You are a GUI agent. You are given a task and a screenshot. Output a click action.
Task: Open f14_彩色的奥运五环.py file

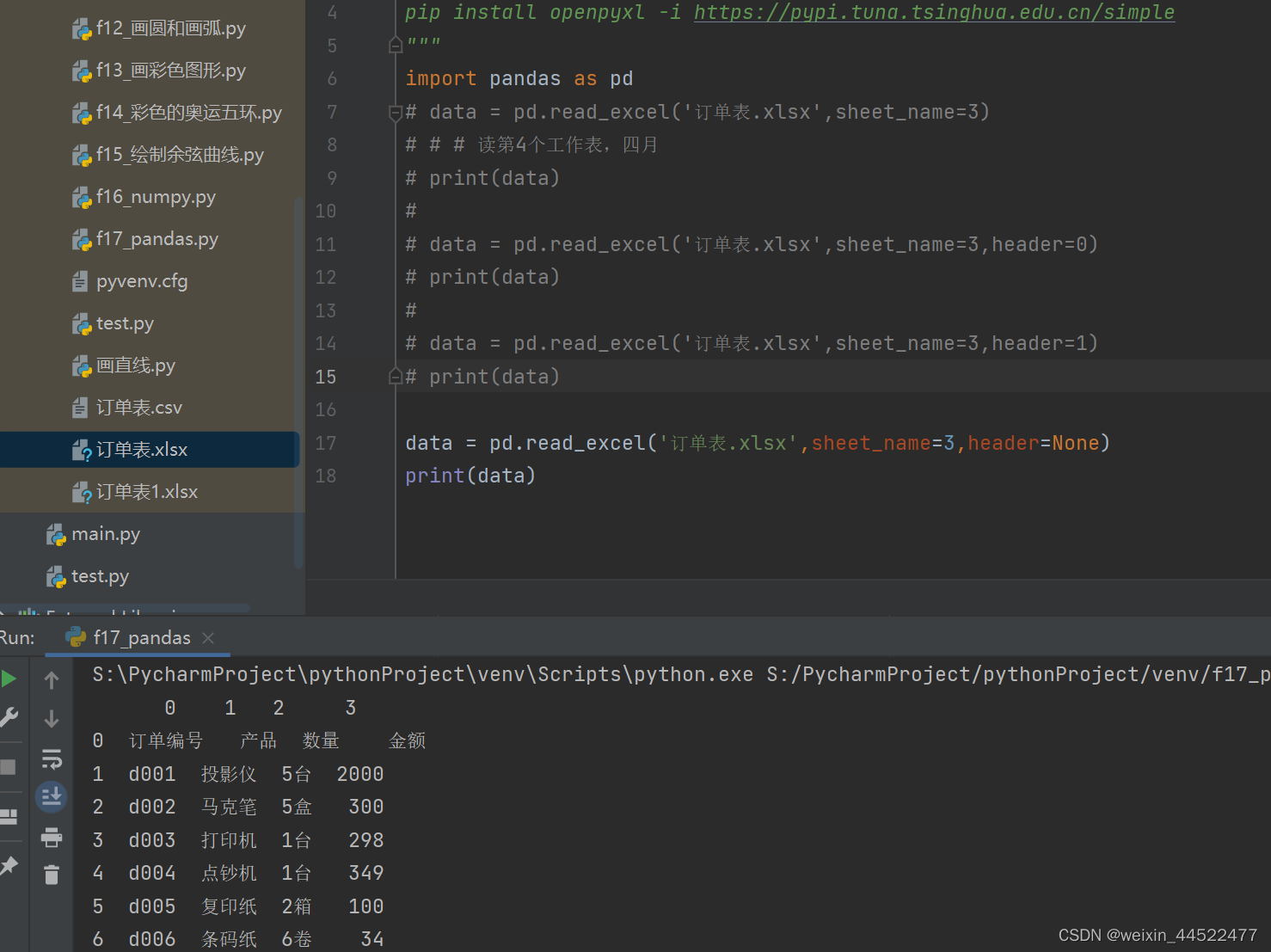click(188, 113)
